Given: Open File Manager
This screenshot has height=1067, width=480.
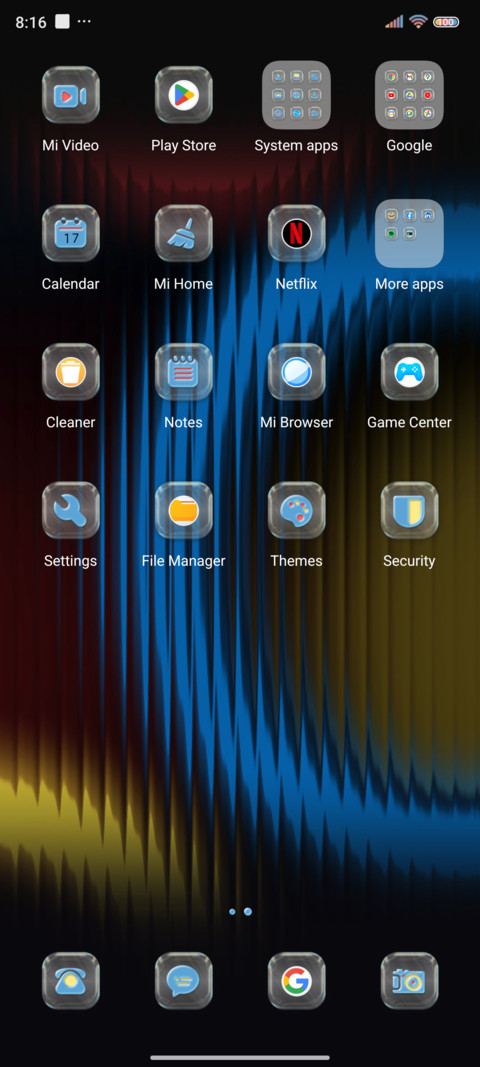Looking at the screenshot, I should [x=183, y=510].
